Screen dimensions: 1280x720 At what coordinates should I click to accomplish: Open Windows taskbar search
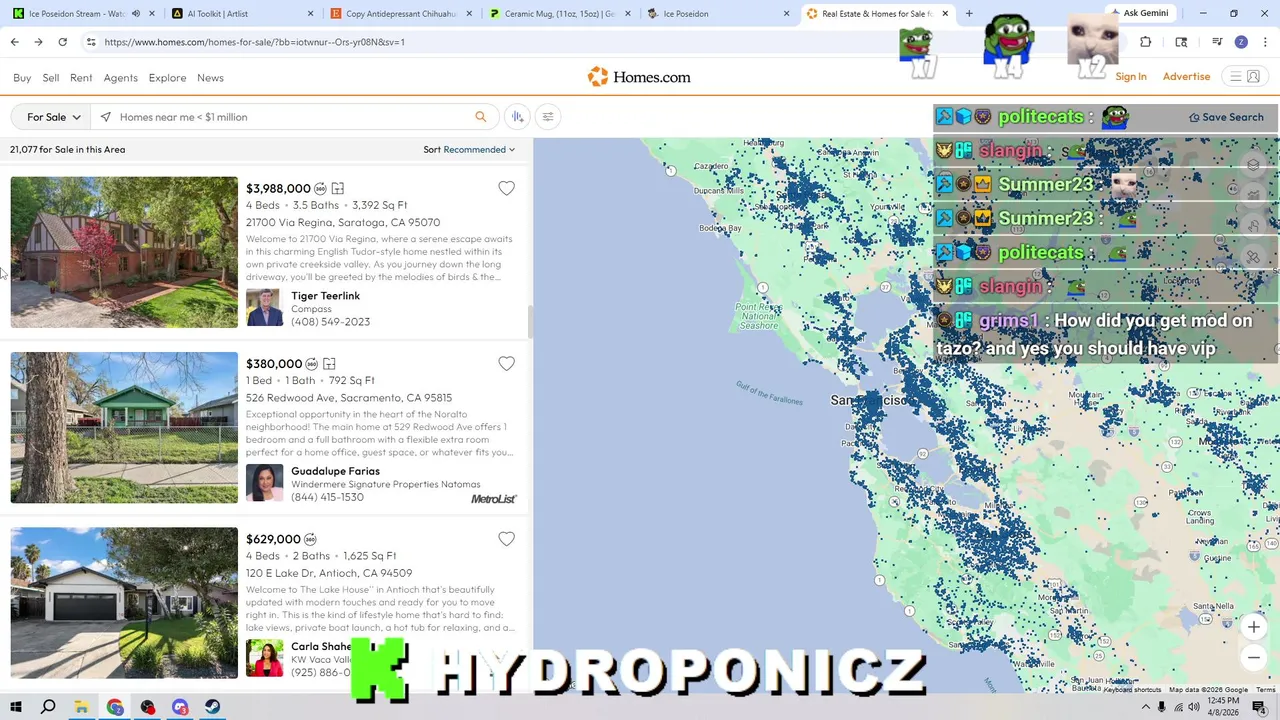[48, 707]
